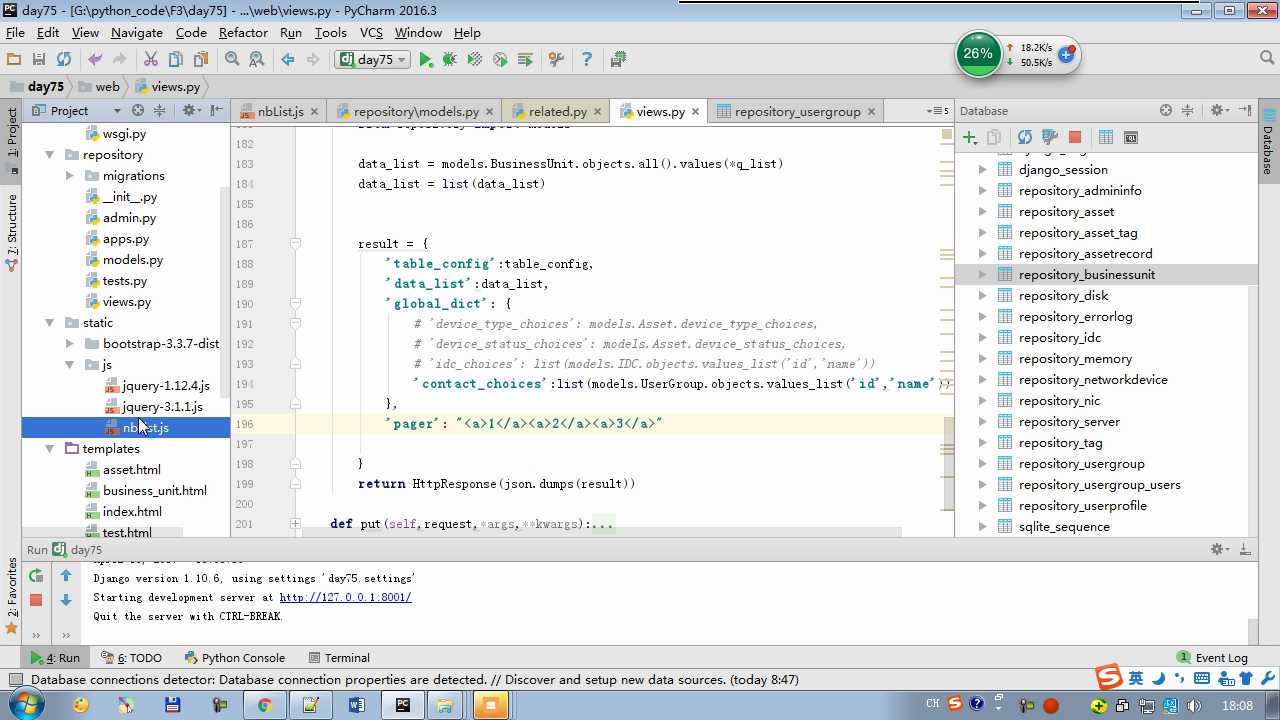
Task: Open the development server link http://127.0.0.1:8001/
Action: 345,597
